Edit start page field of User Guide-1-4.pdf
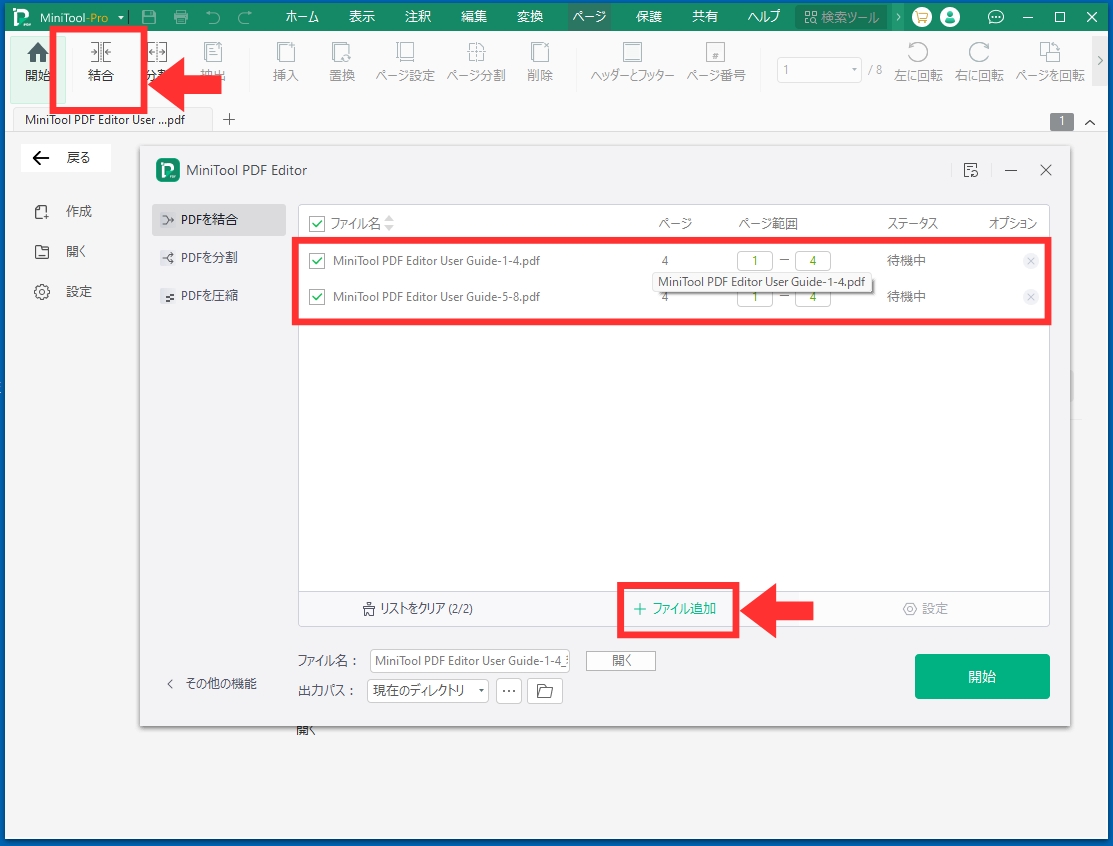The width and height of the screenshot is (1113, 846). pyautogui.click(x=755, y=261)
